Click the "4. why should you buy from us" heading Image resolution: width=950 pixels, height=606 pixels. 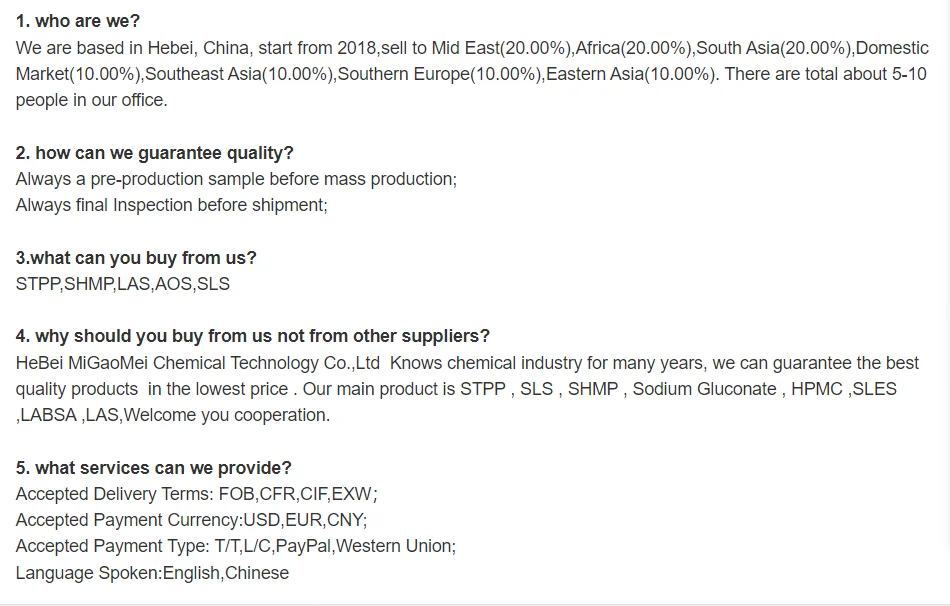click(253, 336)
